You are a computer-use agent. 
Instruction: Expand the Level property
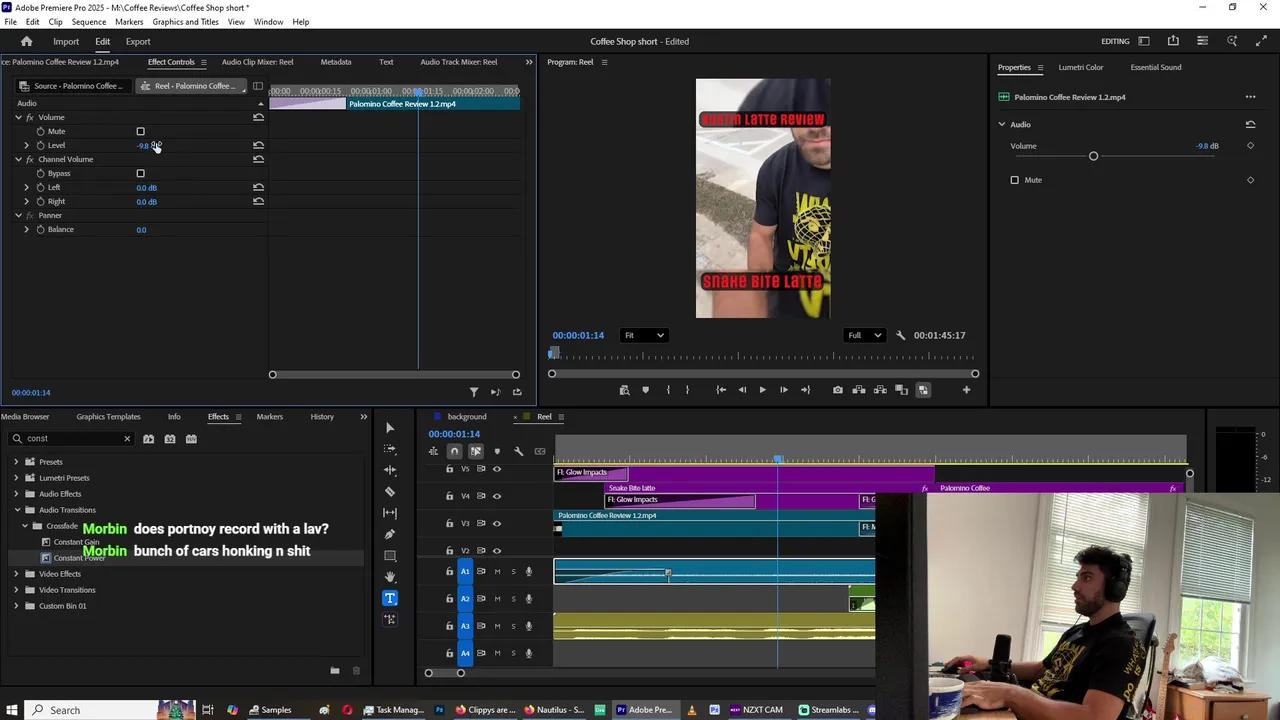point(26,145)
